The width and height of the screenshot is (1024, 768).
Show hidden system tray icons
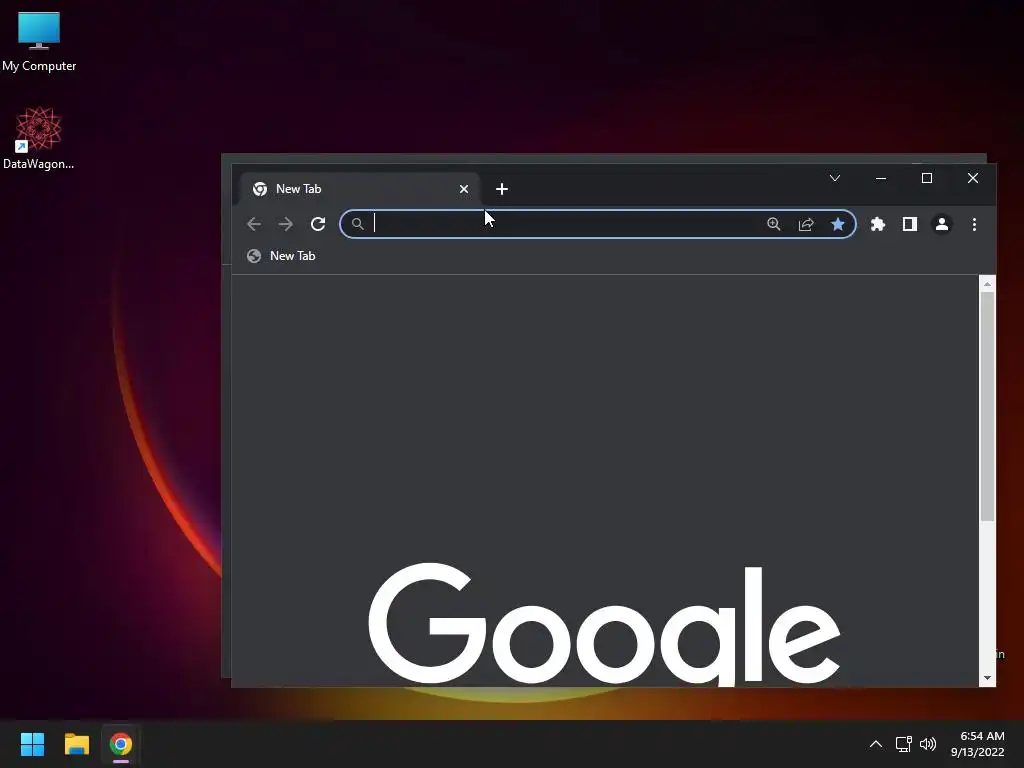click(x=876, y=744)
